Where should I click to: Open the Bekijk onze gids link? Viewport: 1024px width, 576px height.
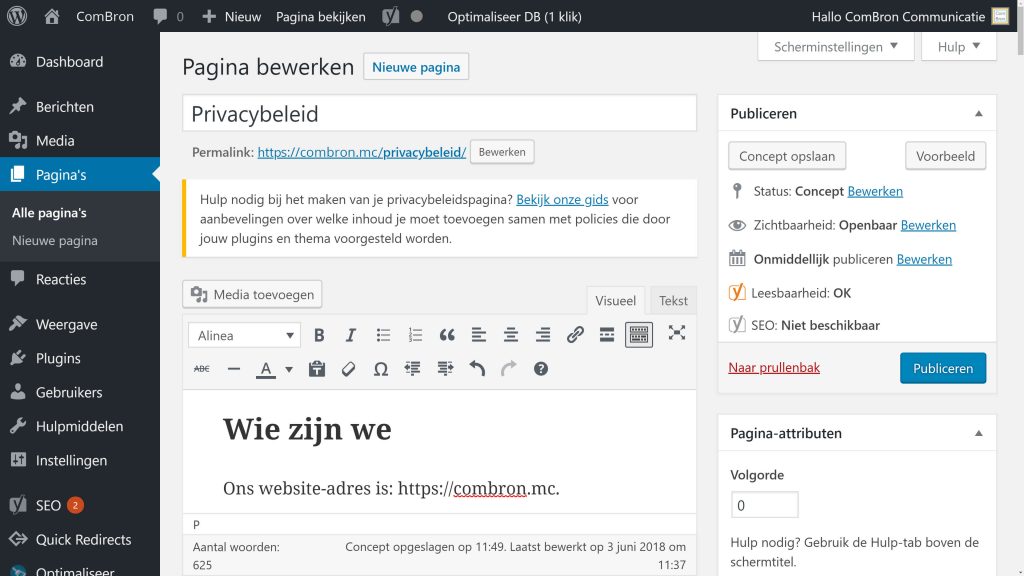(563, 198)
